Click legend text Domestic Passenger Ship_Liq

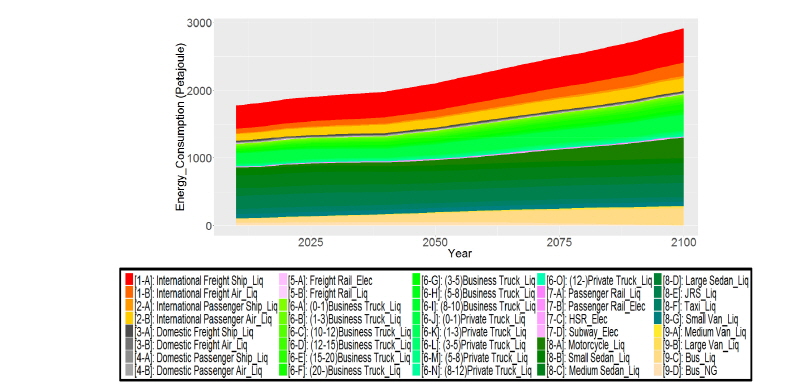click(212, 357)
